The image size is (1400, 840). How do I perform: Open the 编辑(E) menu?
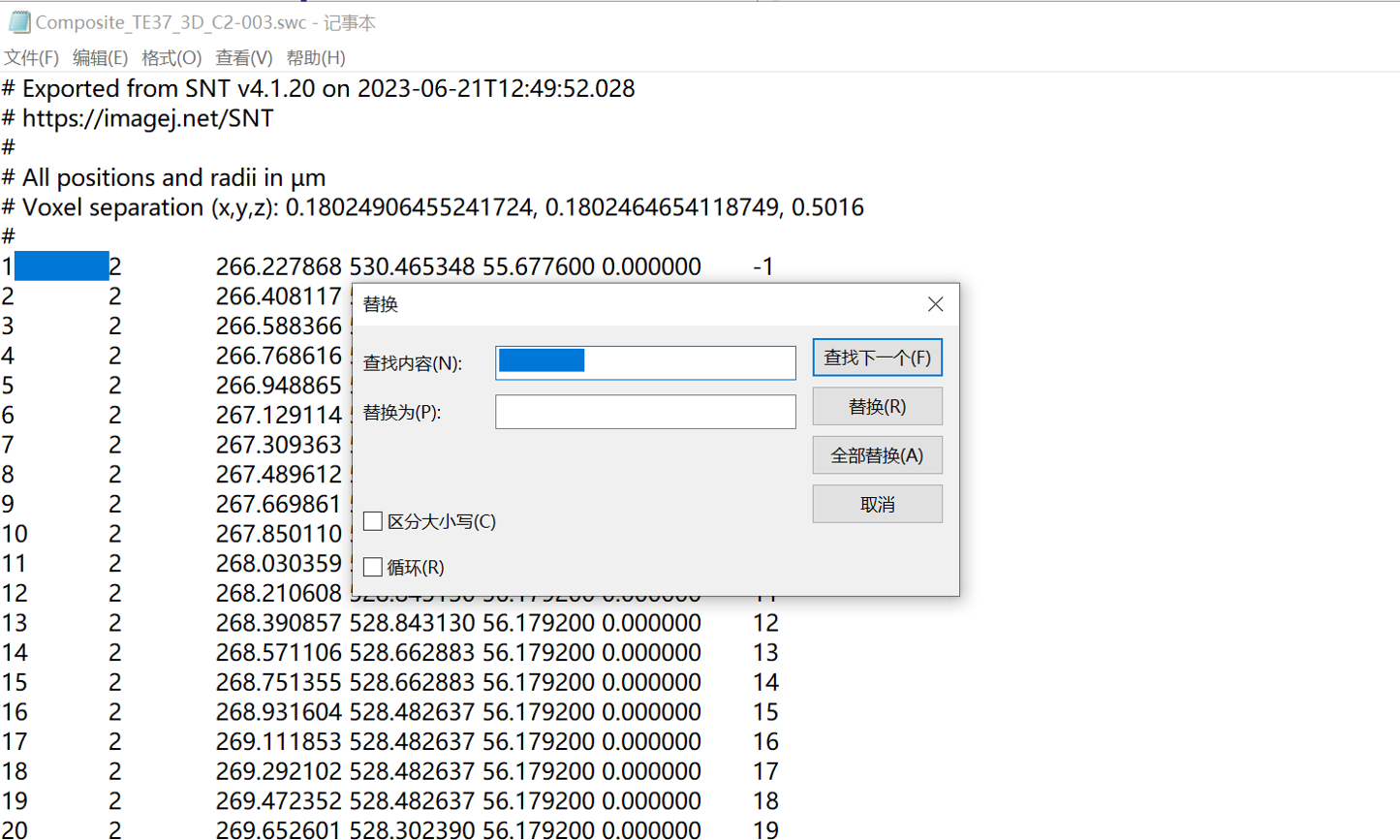100,58
